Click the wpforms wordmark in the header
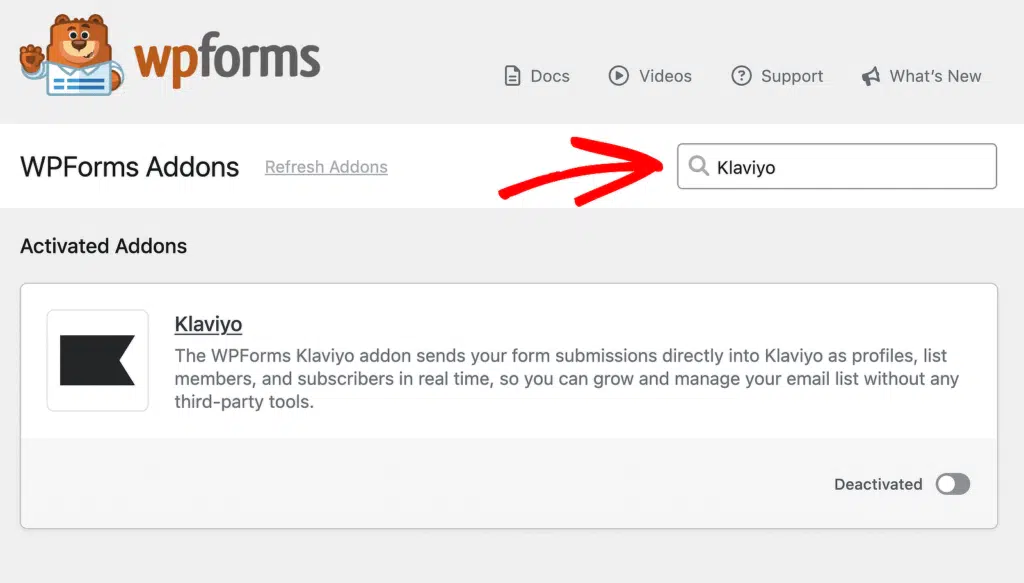 [227, 60]
